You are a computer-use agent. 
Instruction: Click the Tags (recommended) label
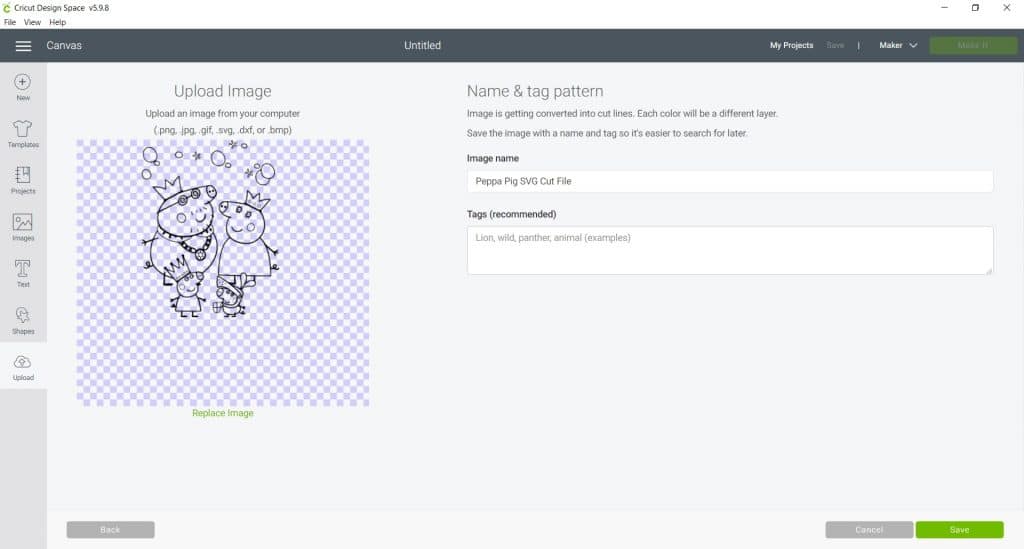point(511,214)
